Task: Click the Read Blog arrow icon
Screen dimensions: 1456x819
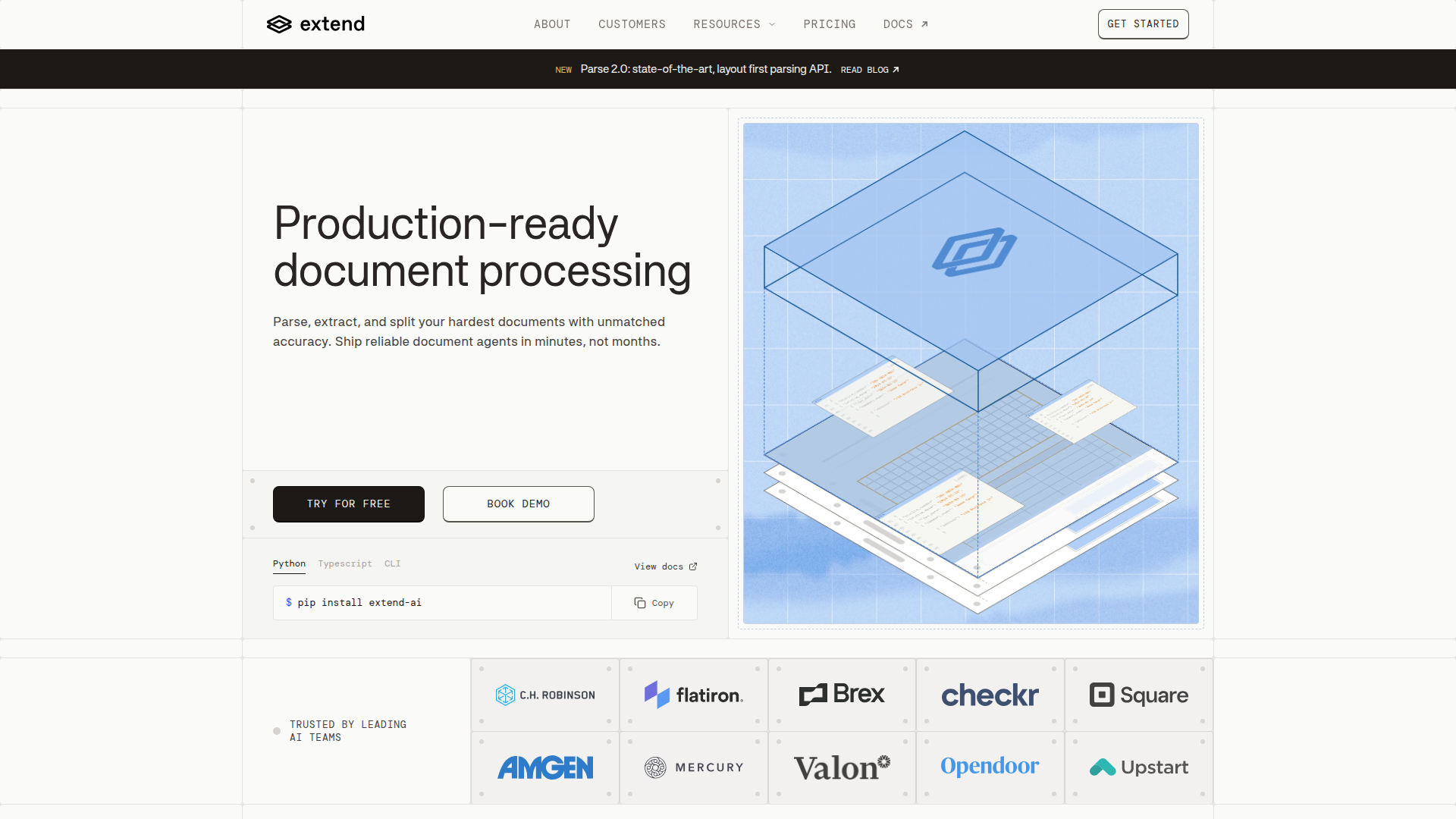Action: tap(896, 70)
